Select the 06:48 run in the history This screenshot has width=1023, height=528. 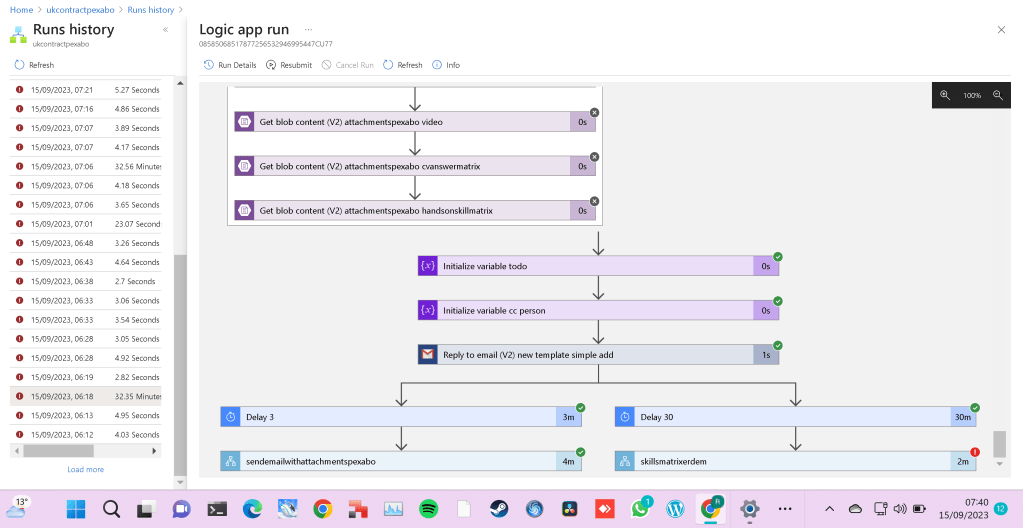[x=85, y=243]
